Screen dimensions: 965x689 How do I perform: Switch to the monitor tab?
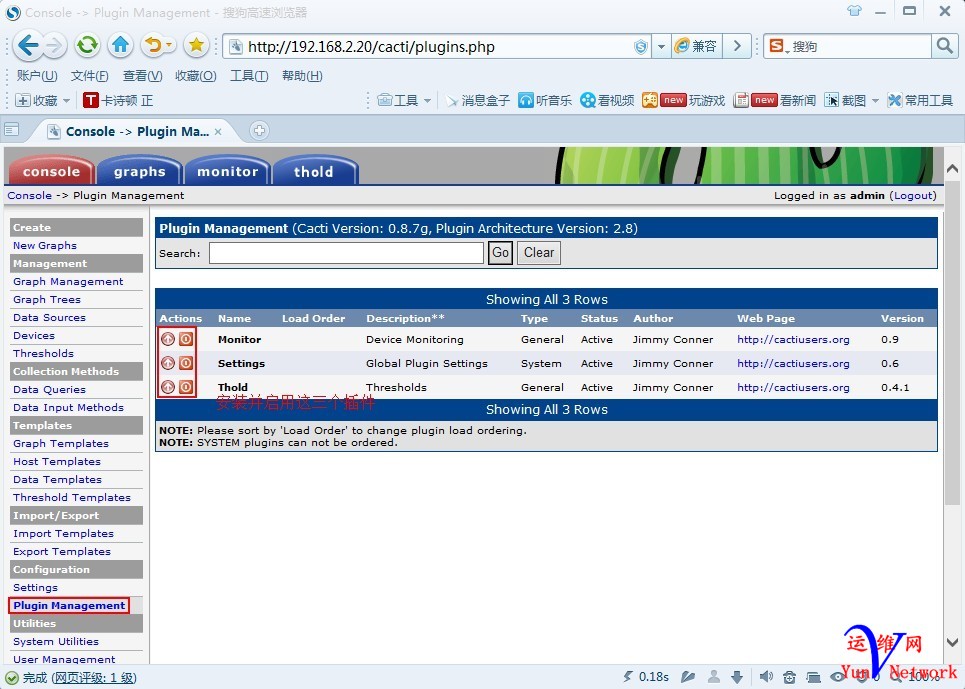click(227, 171)
